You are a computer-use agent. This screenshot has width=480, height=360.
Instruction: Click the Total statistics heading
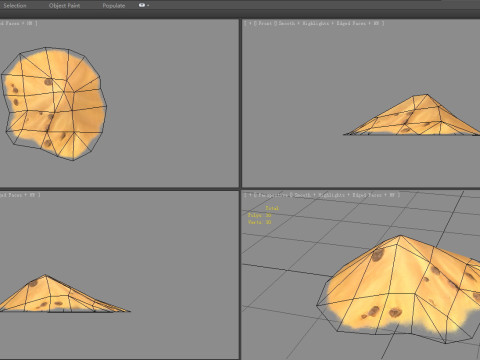[272, 208]
